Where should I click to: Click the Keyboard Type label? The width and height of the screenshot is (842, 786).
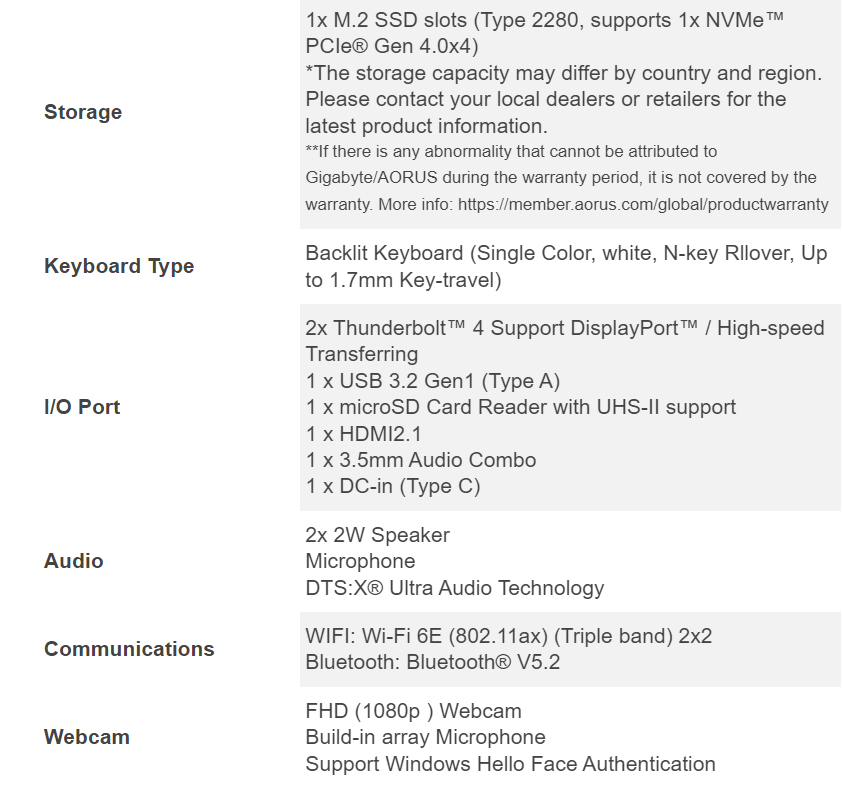coord(119,266)
